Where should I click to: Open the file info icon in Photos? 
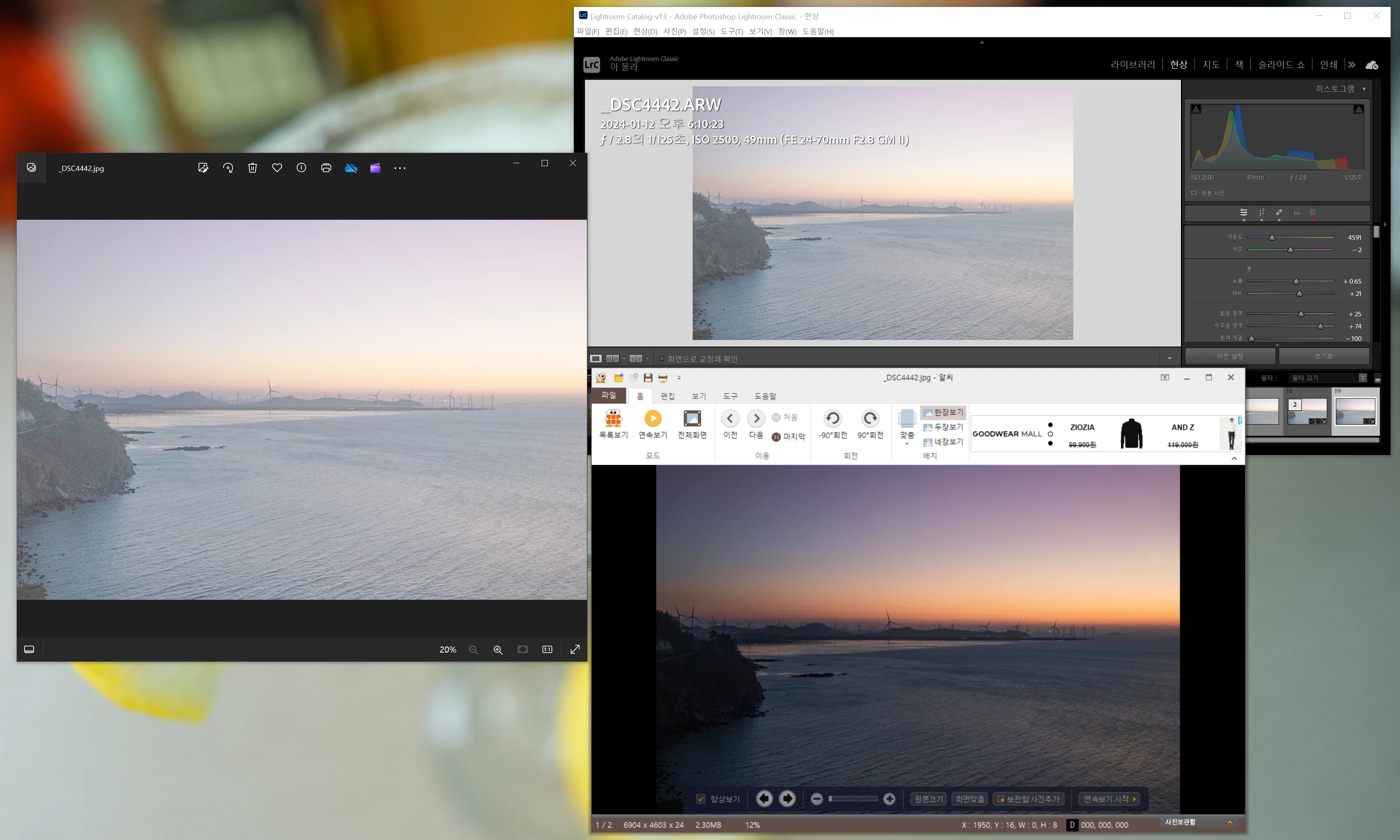301,168
